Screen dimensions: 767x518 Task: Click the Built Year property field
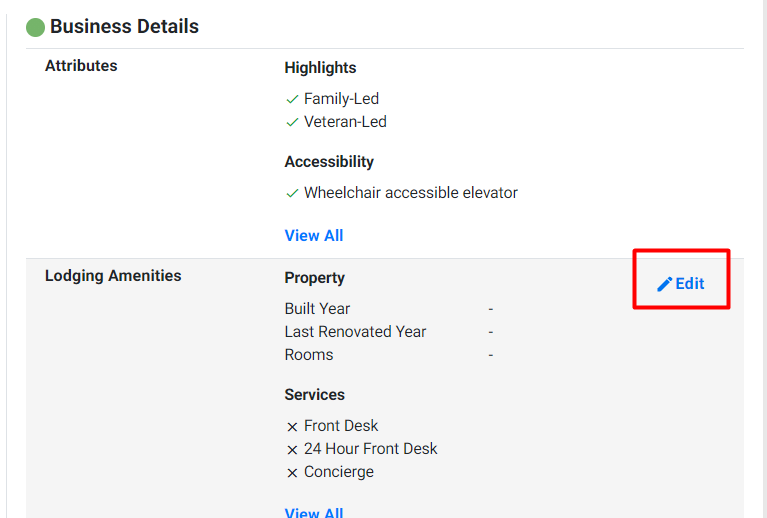pyautogui.click(x=389, y=309)
